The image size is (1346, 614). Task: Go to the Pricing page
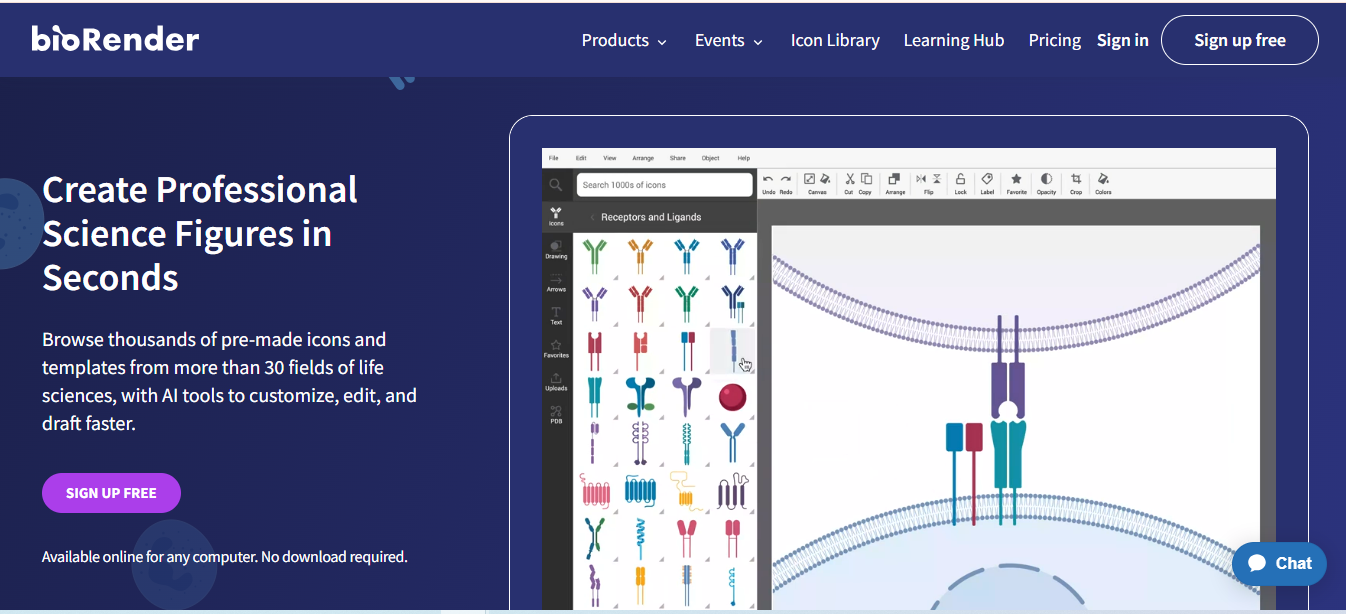click(1055, 41)
